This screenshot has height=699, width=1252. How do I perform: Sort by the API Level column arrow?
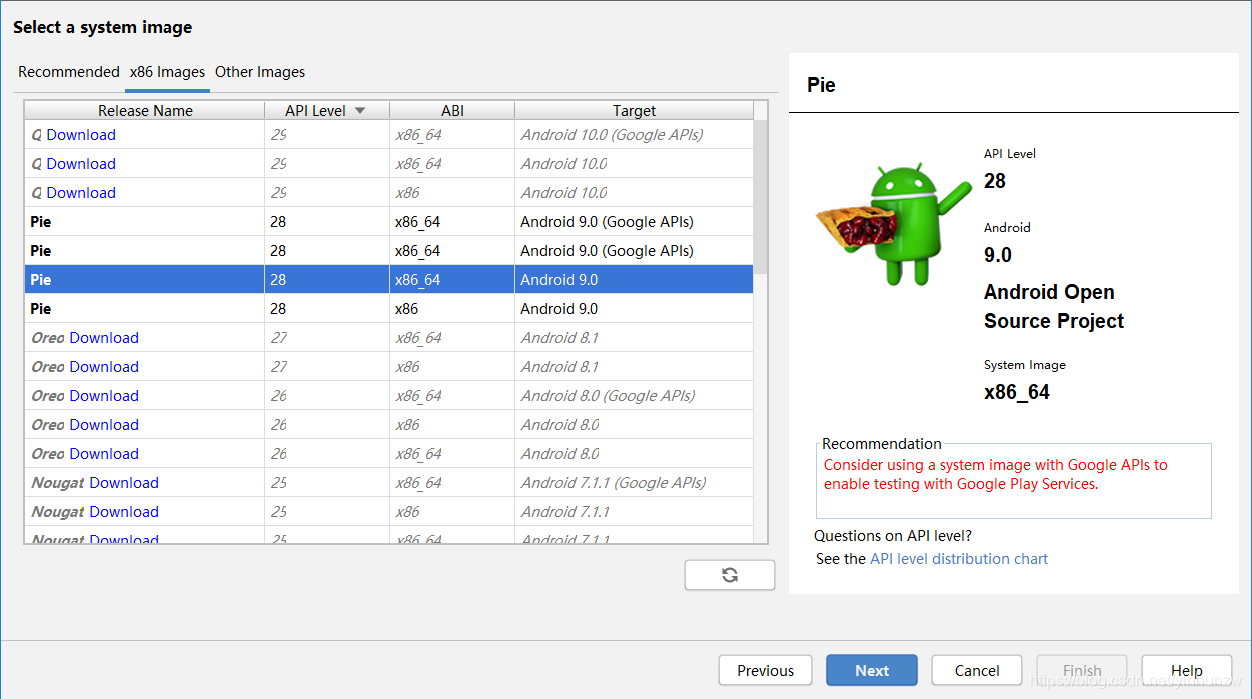(x=360, y=111)
